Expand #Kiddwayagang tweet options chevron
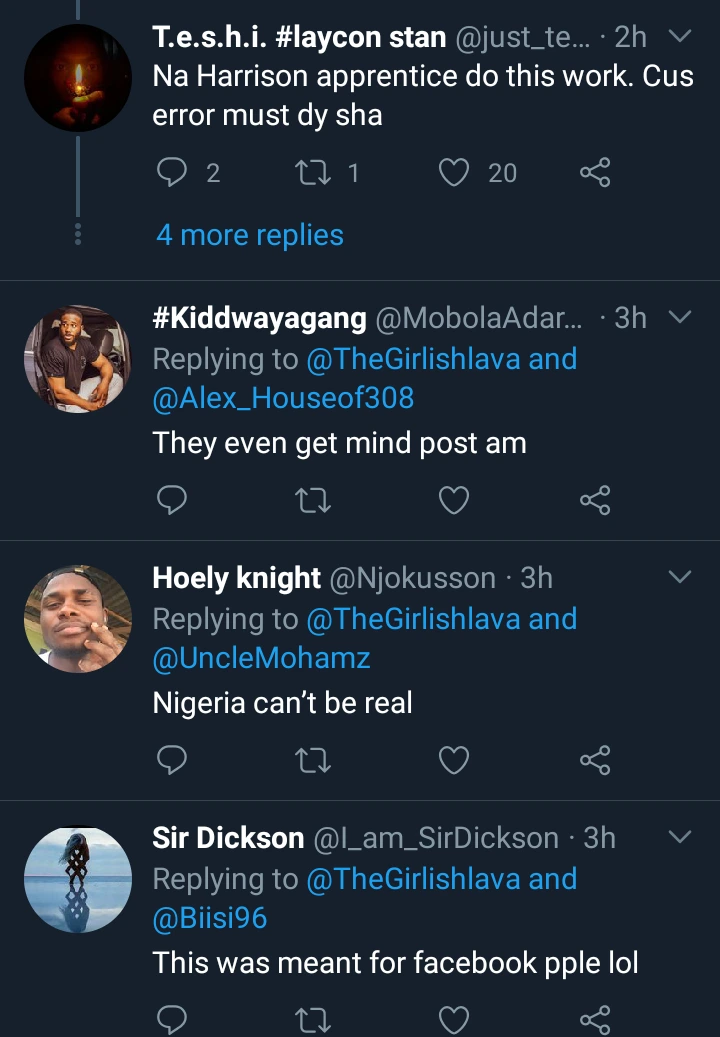The image size is (720, 1037). [679, 318]
